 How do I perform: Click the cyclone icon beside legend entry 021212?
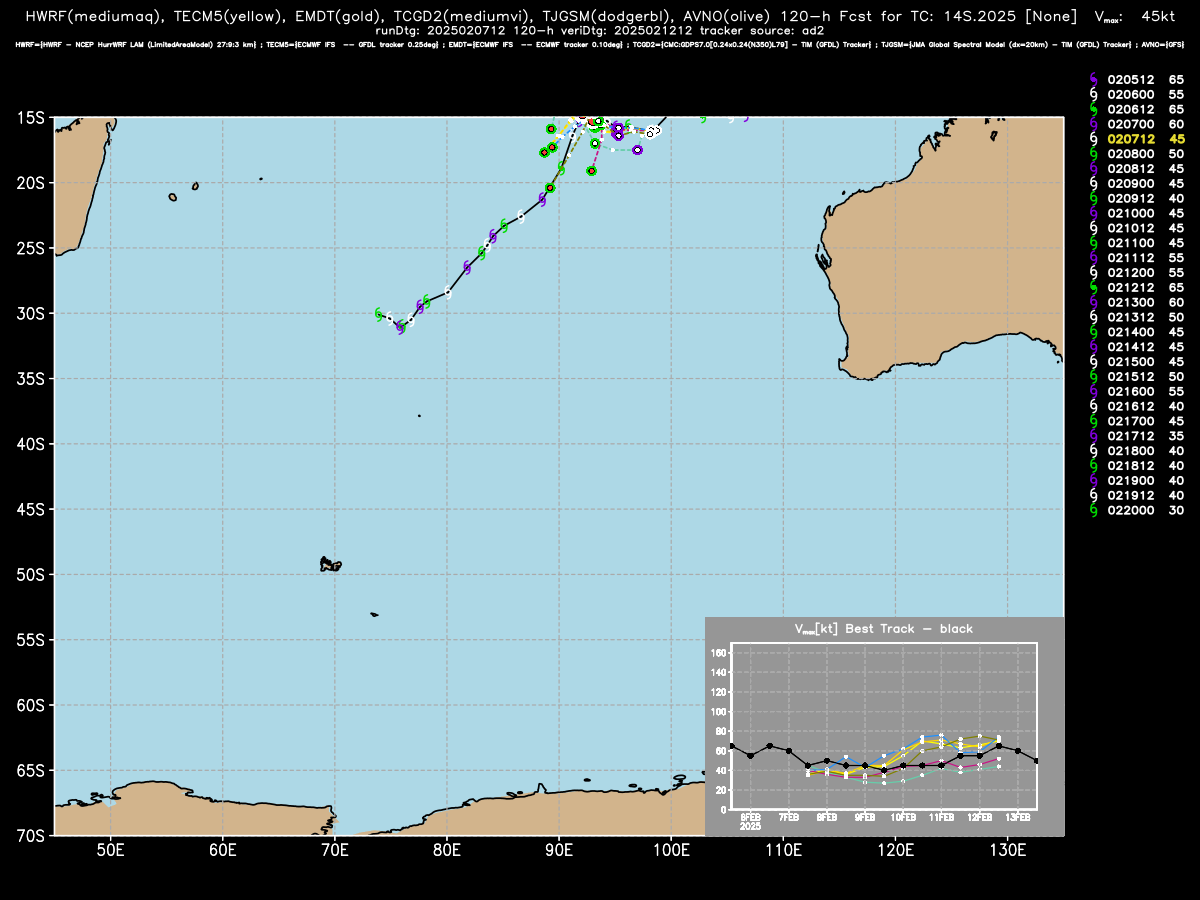[x=1094, y=287]
